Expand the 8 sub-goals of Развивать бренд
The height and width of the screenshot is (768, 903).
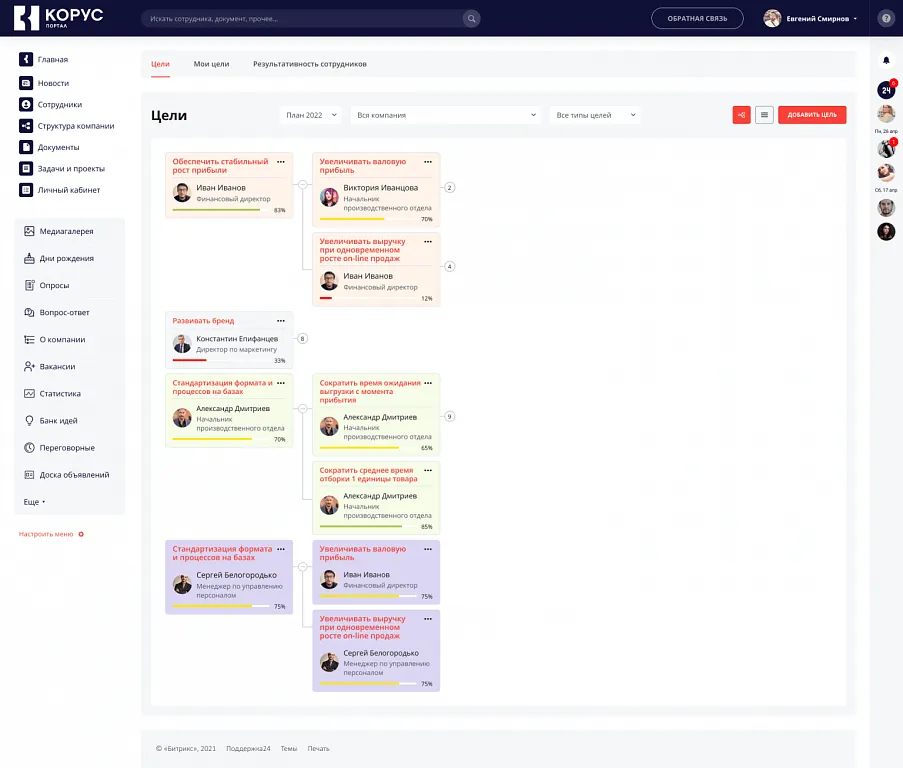(302, 339)
